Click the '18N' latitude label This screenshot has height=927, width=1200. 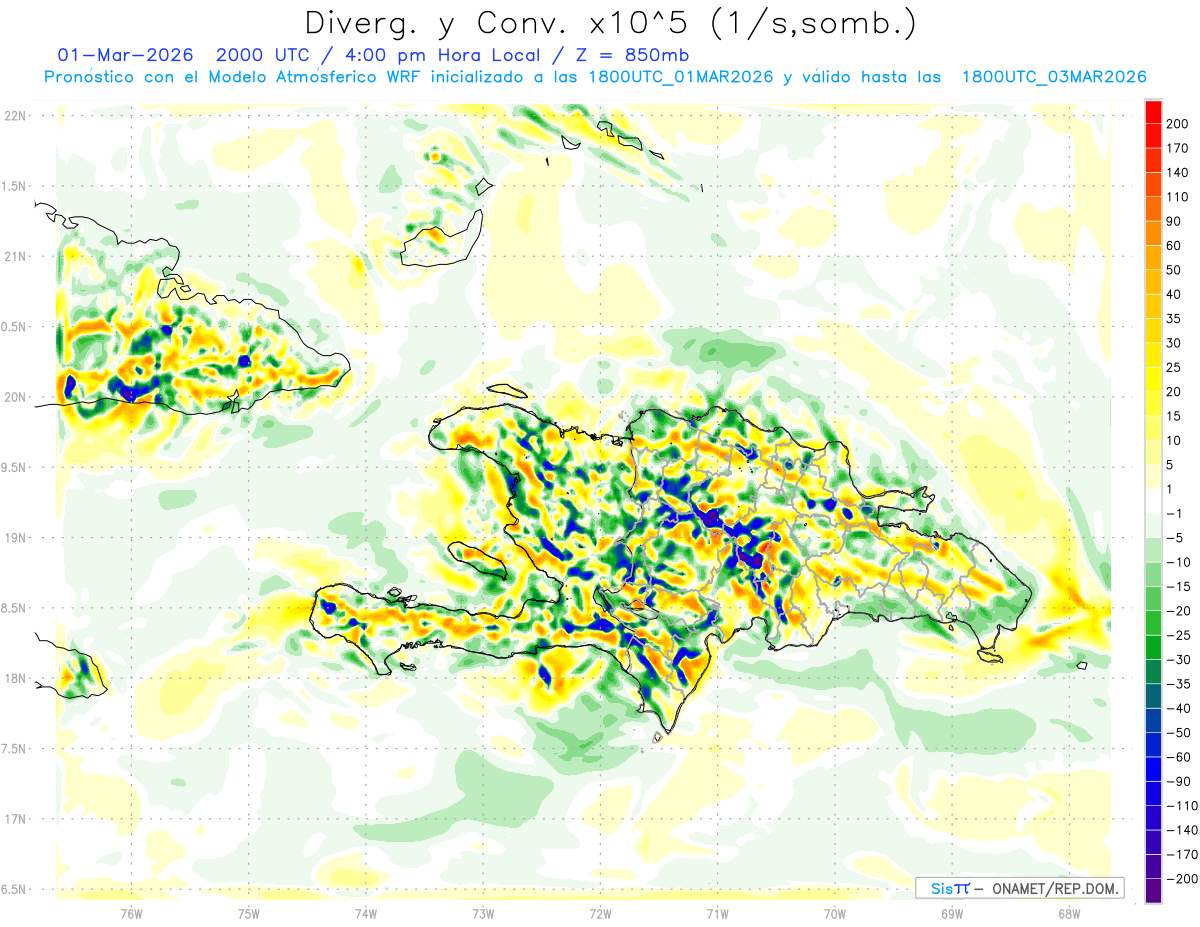pos(15,678)
